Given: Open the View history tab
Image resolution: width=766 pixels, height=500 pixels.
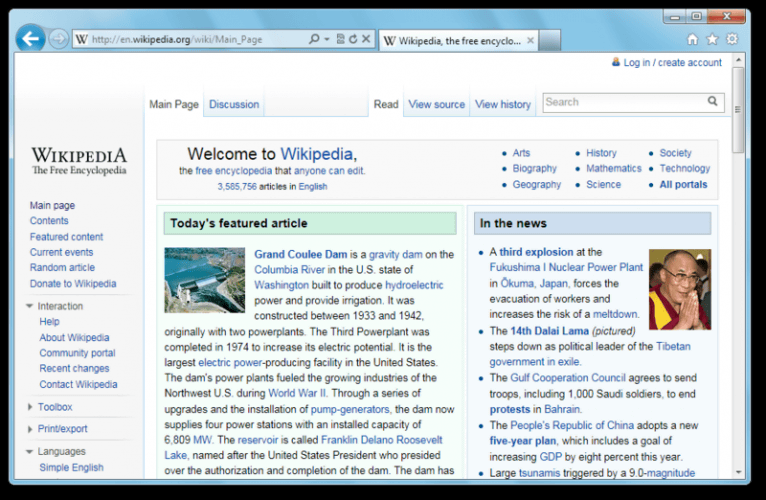Looking at the screenshot, I should click(503, 104).
